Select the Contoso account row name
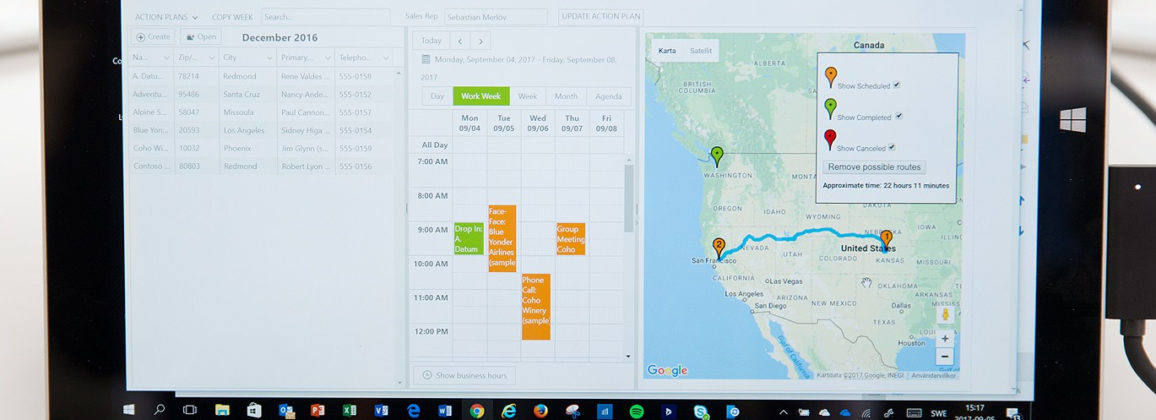The image size is (1156, 420). coord(150,167)
